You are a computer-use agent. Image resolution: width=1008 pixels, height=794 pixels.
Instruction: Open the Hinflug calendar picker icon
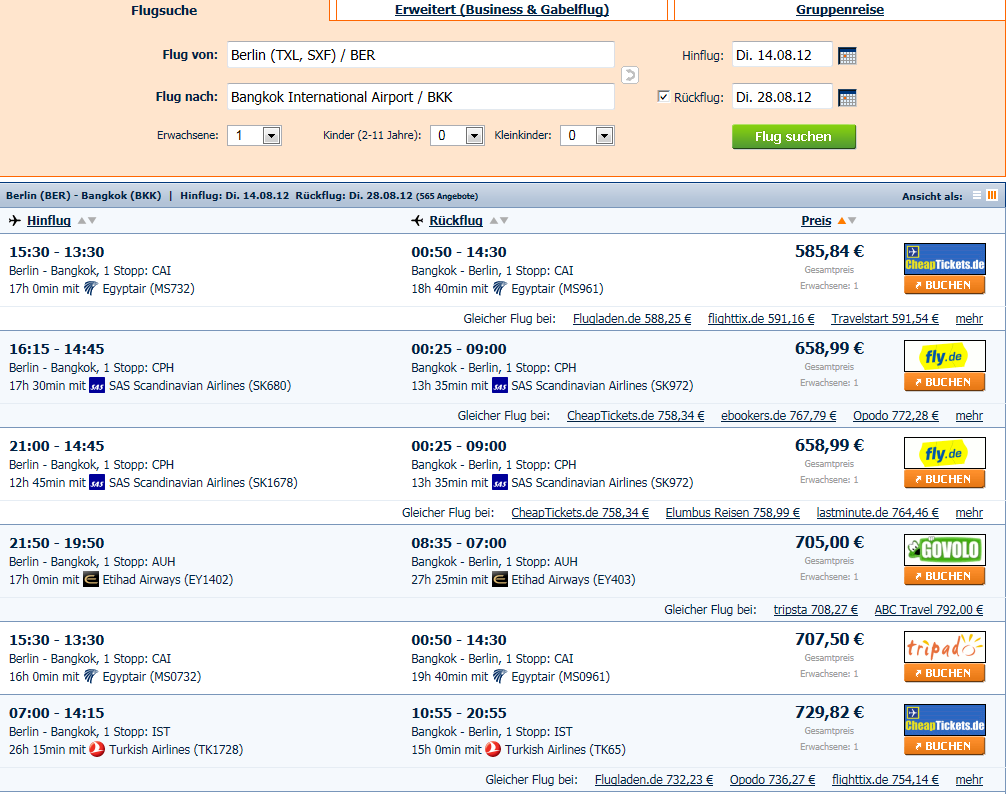[x=847, y=56]
